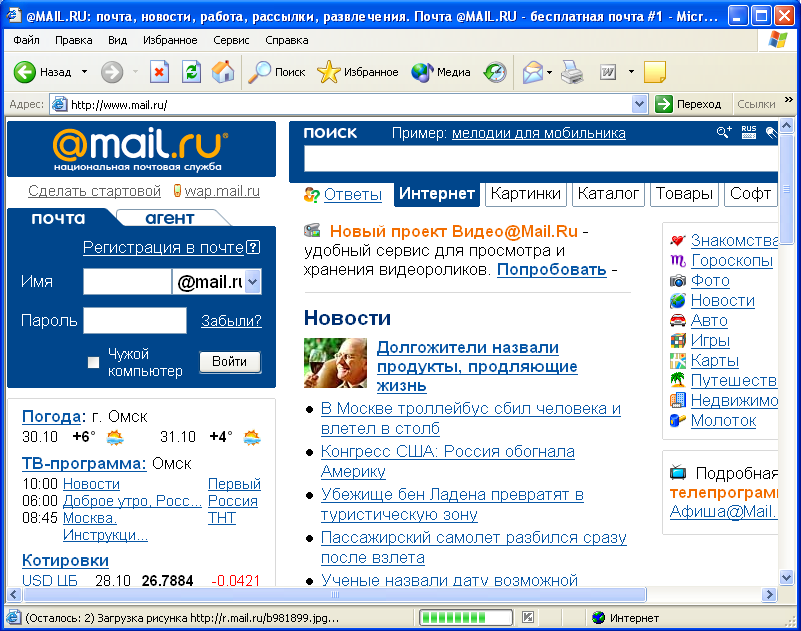Click the advanced search magnifier icon
801x631 pixels.
pyautogui.click(x=724, y=133)
